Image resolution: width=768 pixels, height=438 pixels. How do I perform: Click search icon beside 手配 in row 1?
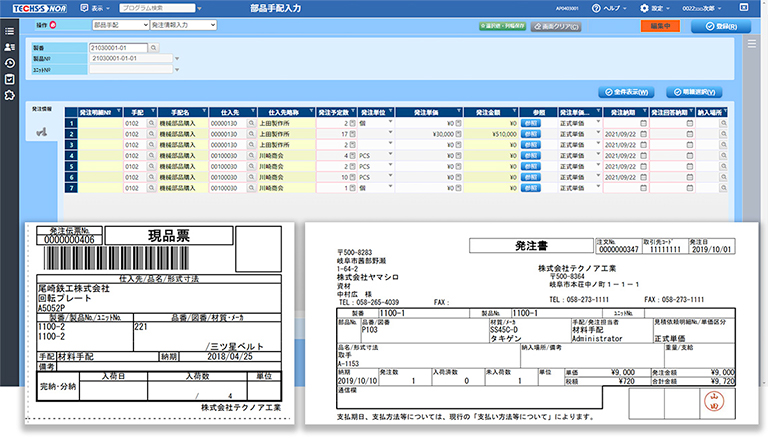pyautogui.click(x=152, y=123)
